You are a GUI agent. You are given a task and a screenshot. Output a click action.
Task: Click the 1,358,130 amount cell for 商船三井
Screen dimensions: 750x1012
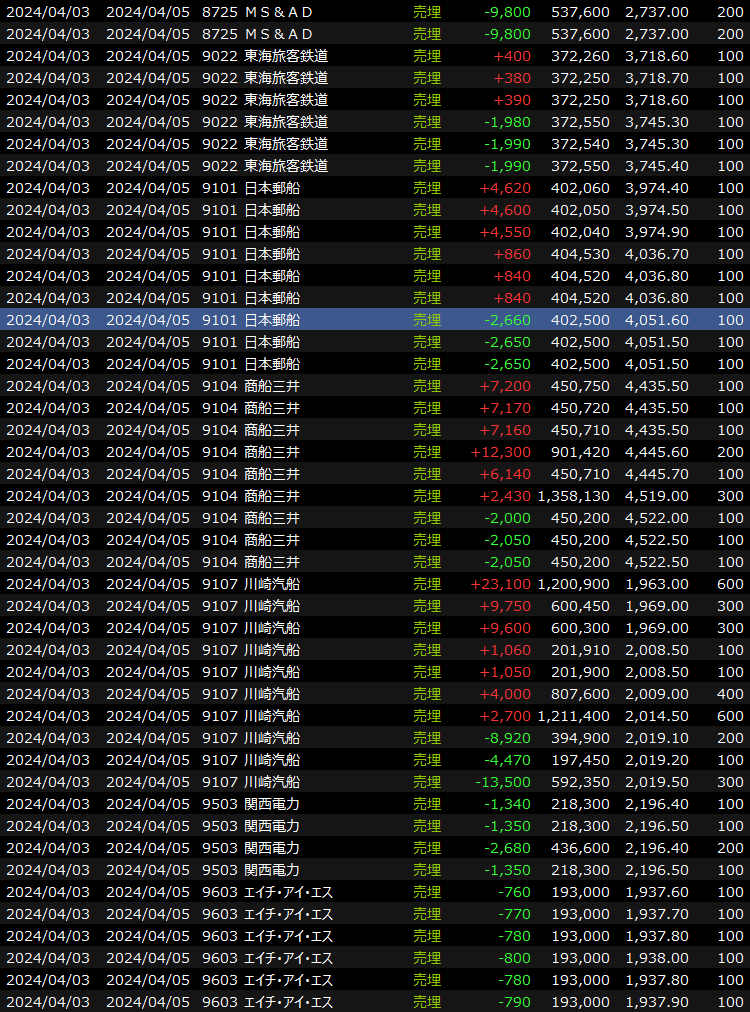(573, 496)
